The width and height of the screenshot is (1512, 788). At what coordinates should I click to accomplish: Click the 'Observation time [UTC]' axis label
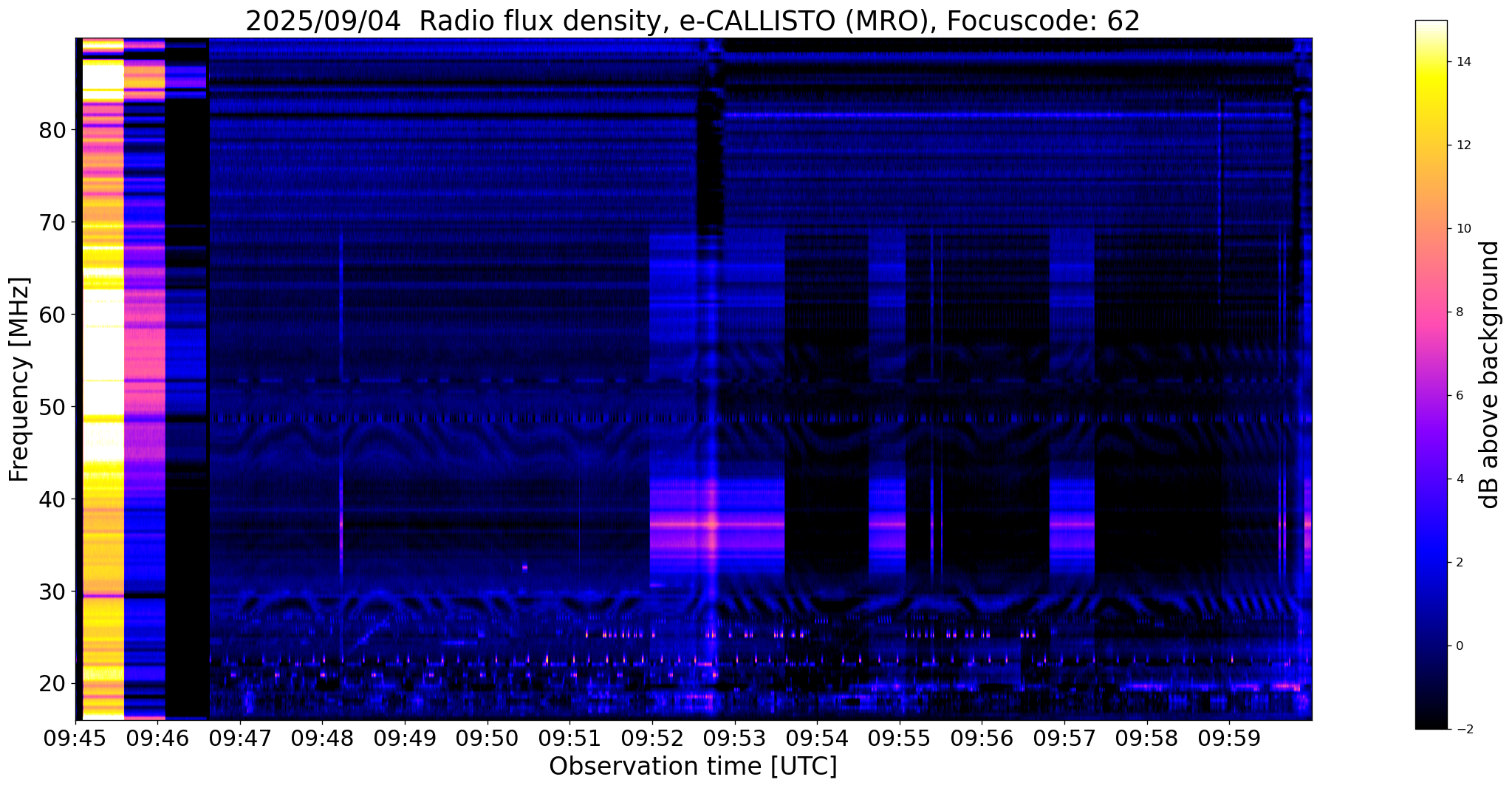point(693,766)
